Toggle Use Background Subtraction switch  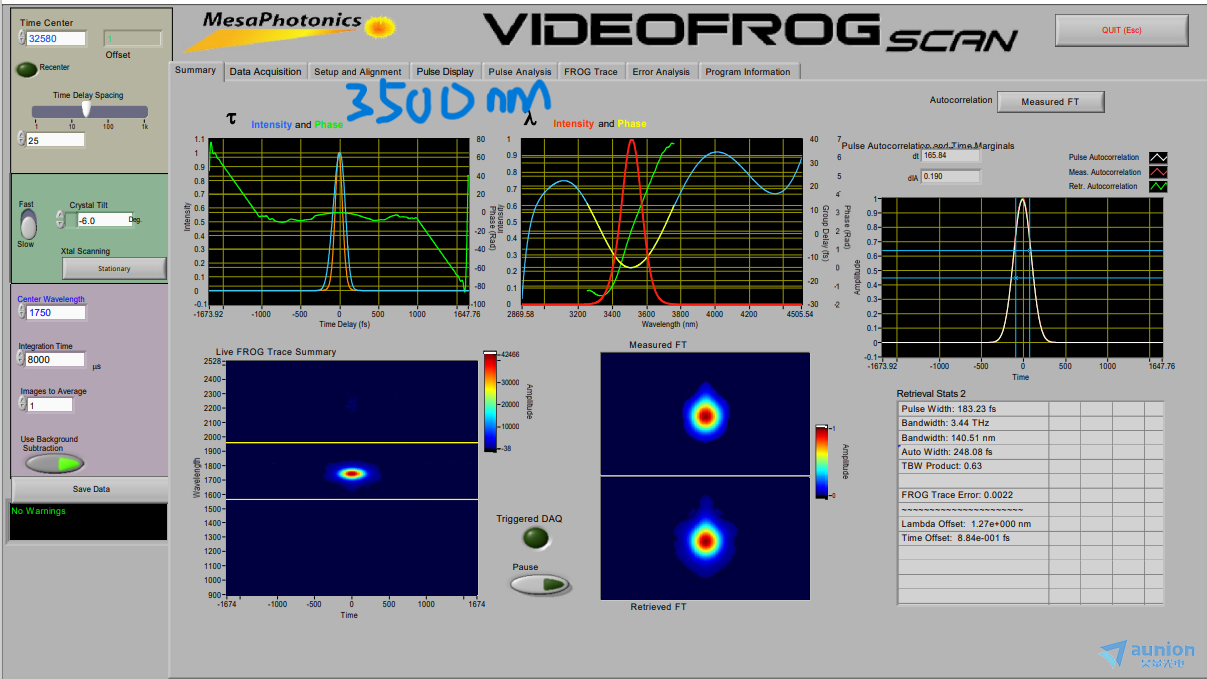(x=55, y=463)
